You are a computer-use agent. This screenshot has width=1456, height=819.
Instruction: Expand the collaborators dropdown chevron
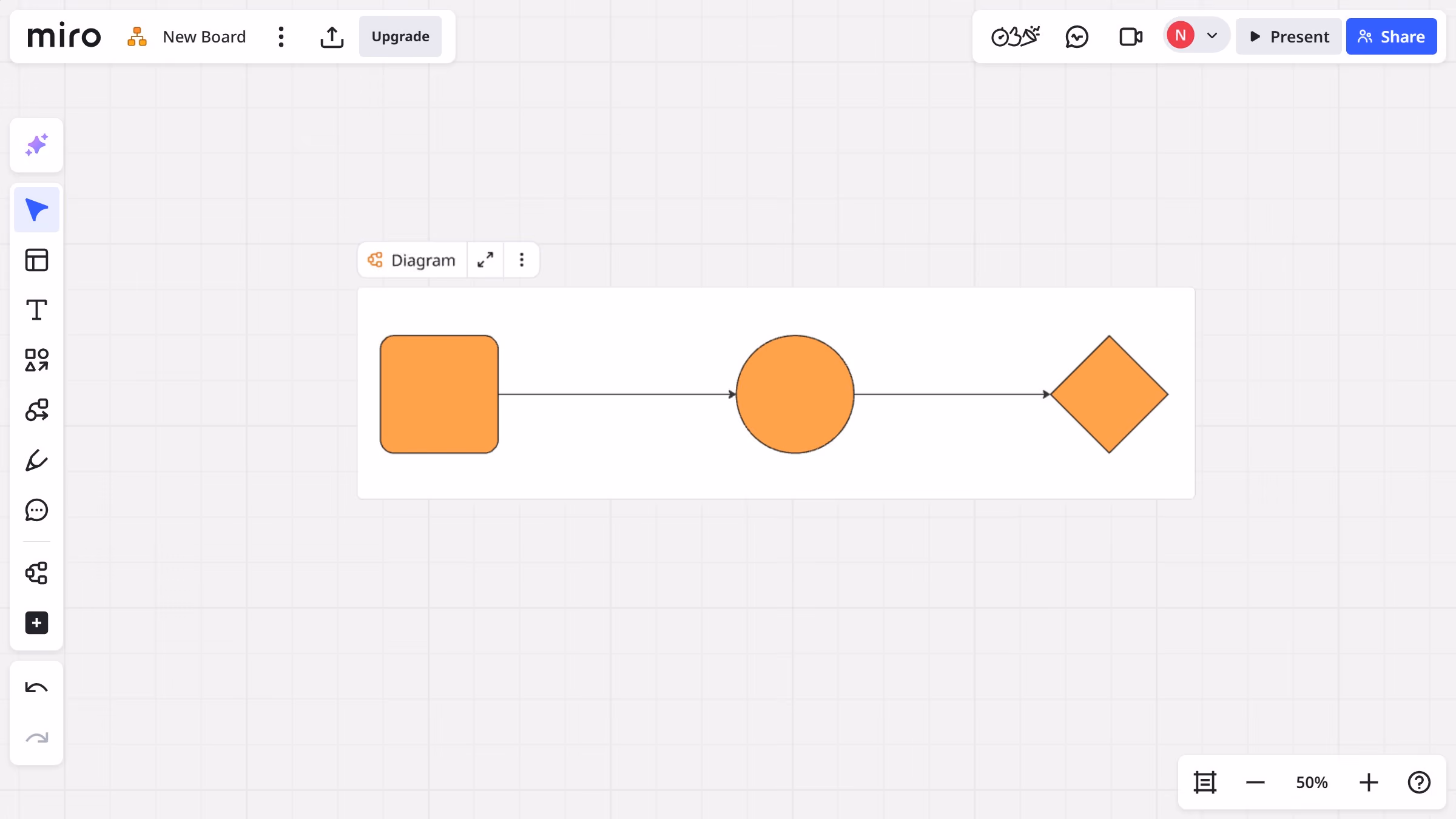[1212, 35]
